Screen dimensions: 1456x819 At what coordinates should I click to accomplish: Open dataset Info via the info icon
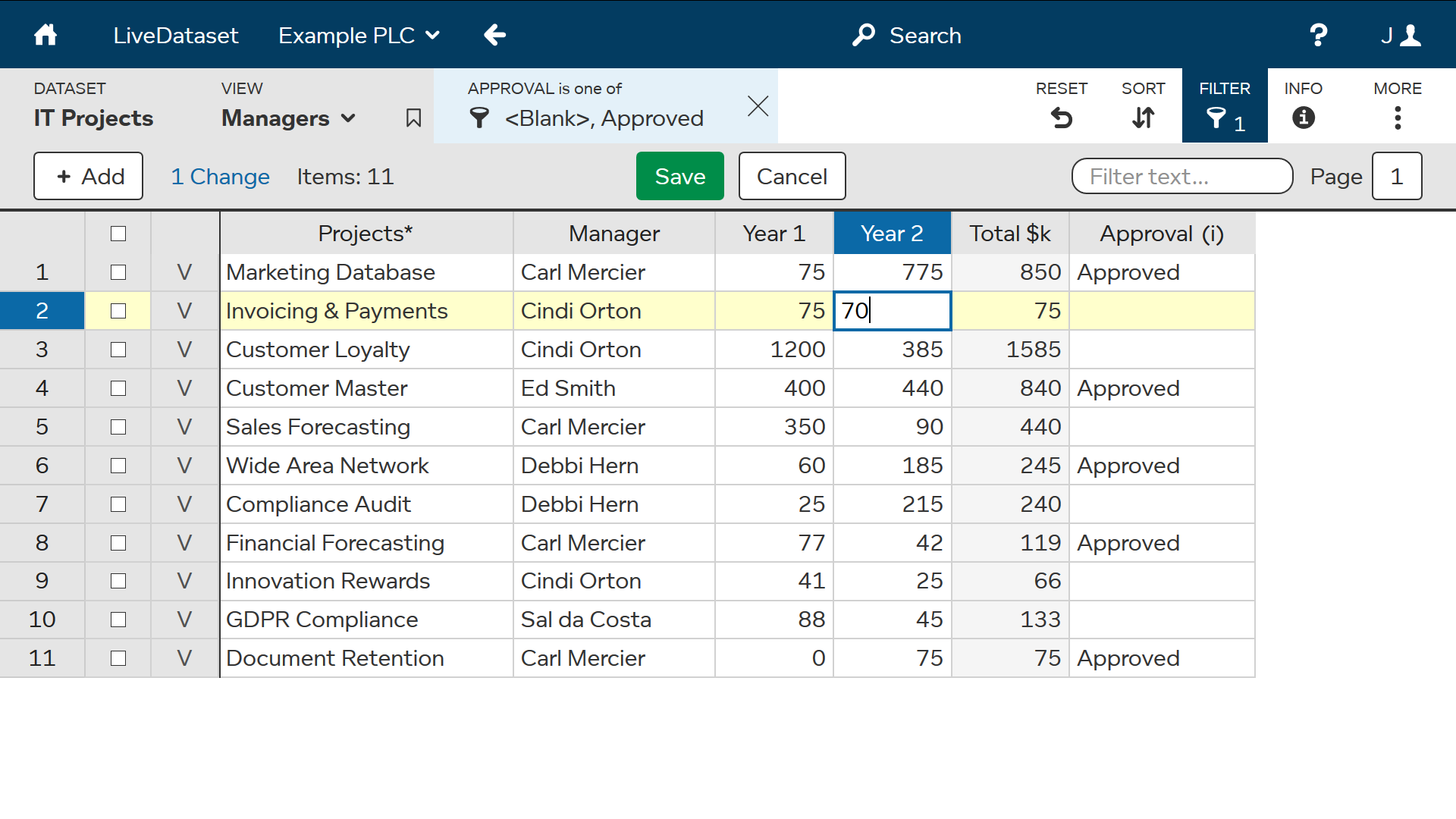tap(1302, 118)
